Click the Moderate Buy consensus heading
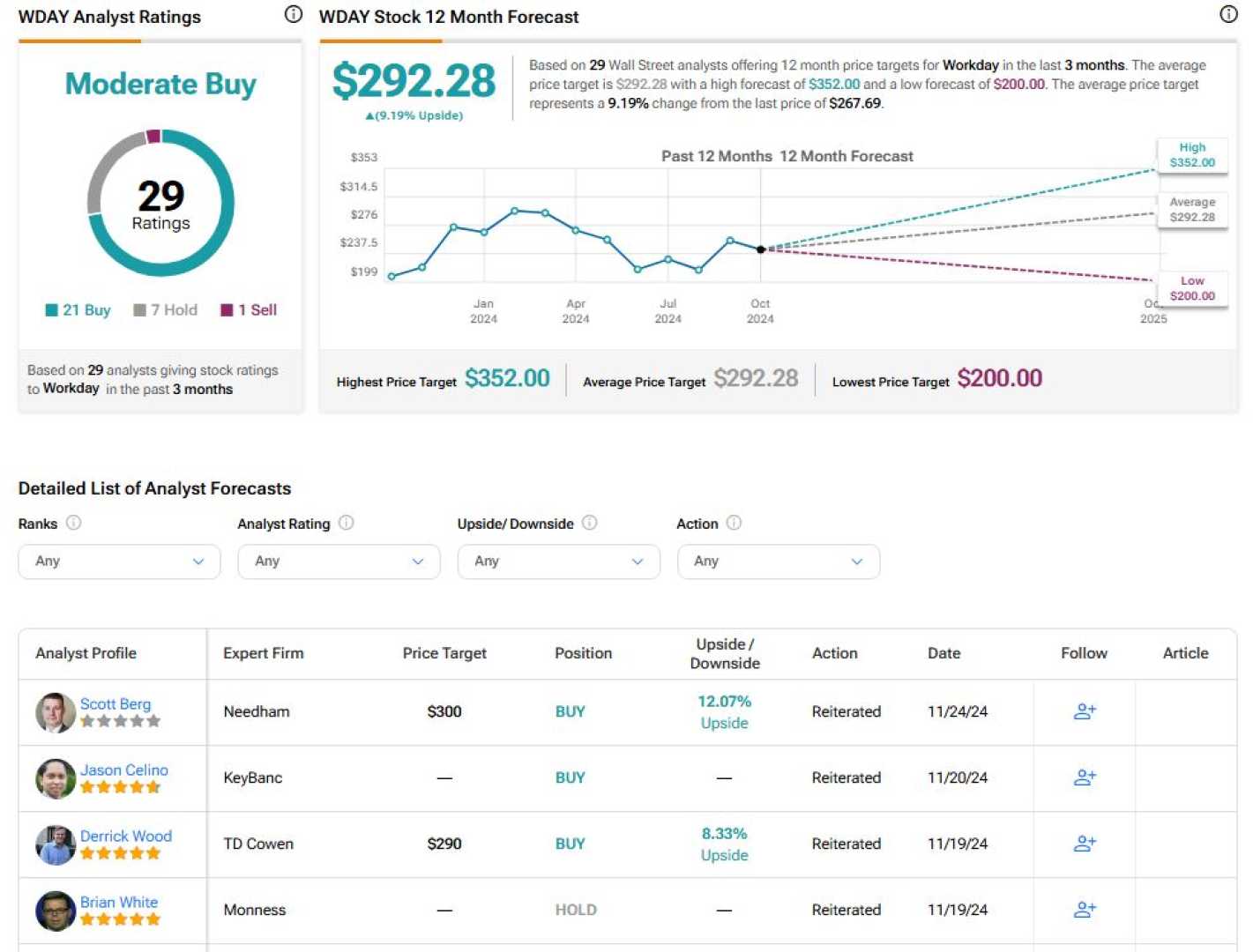1253x952 pixels. tap(160, 84)
